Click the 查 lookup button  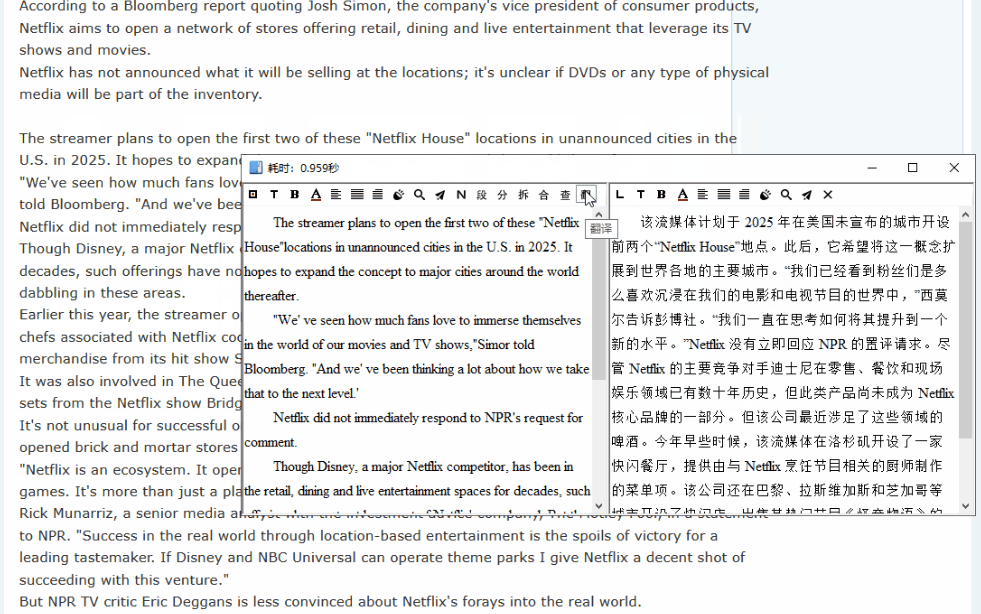tap(565, 195)
